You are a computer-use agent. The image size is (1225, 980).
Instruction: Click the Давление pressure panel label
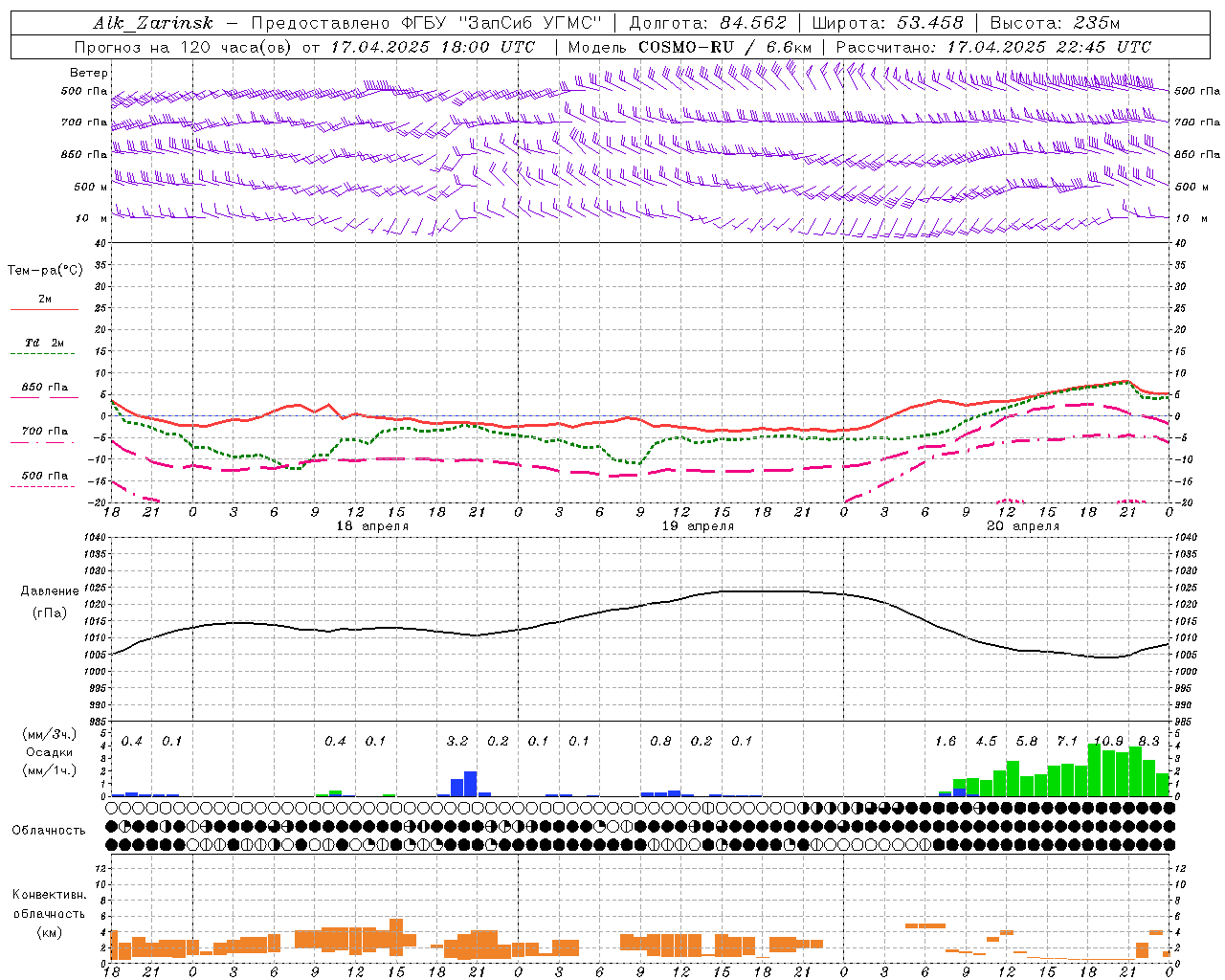click(x=50, y=590)
